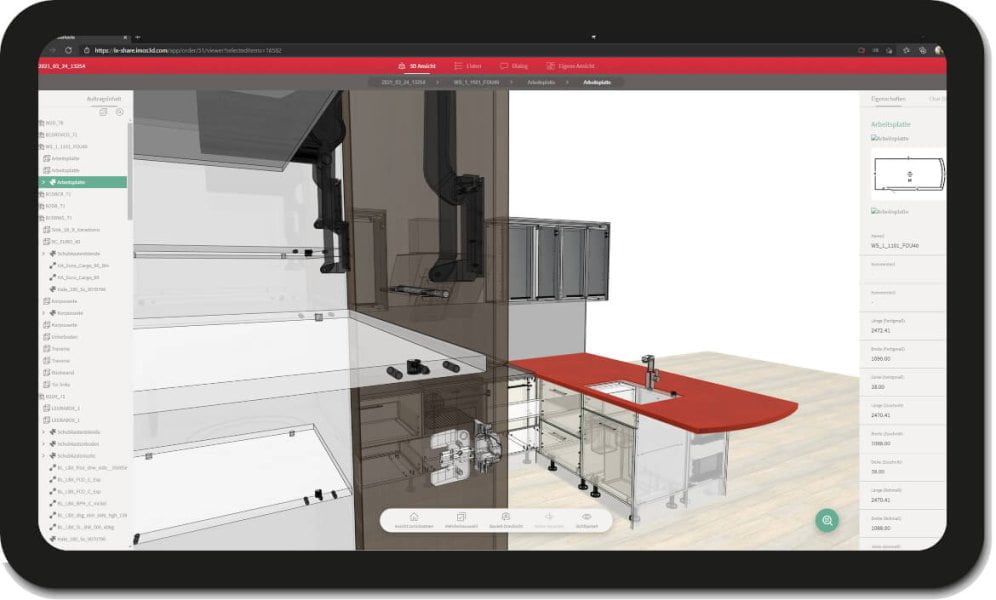
Task: Click the cabinet icon in bottom toolbar
Action: pyautogui.click(x=506, y=516)
